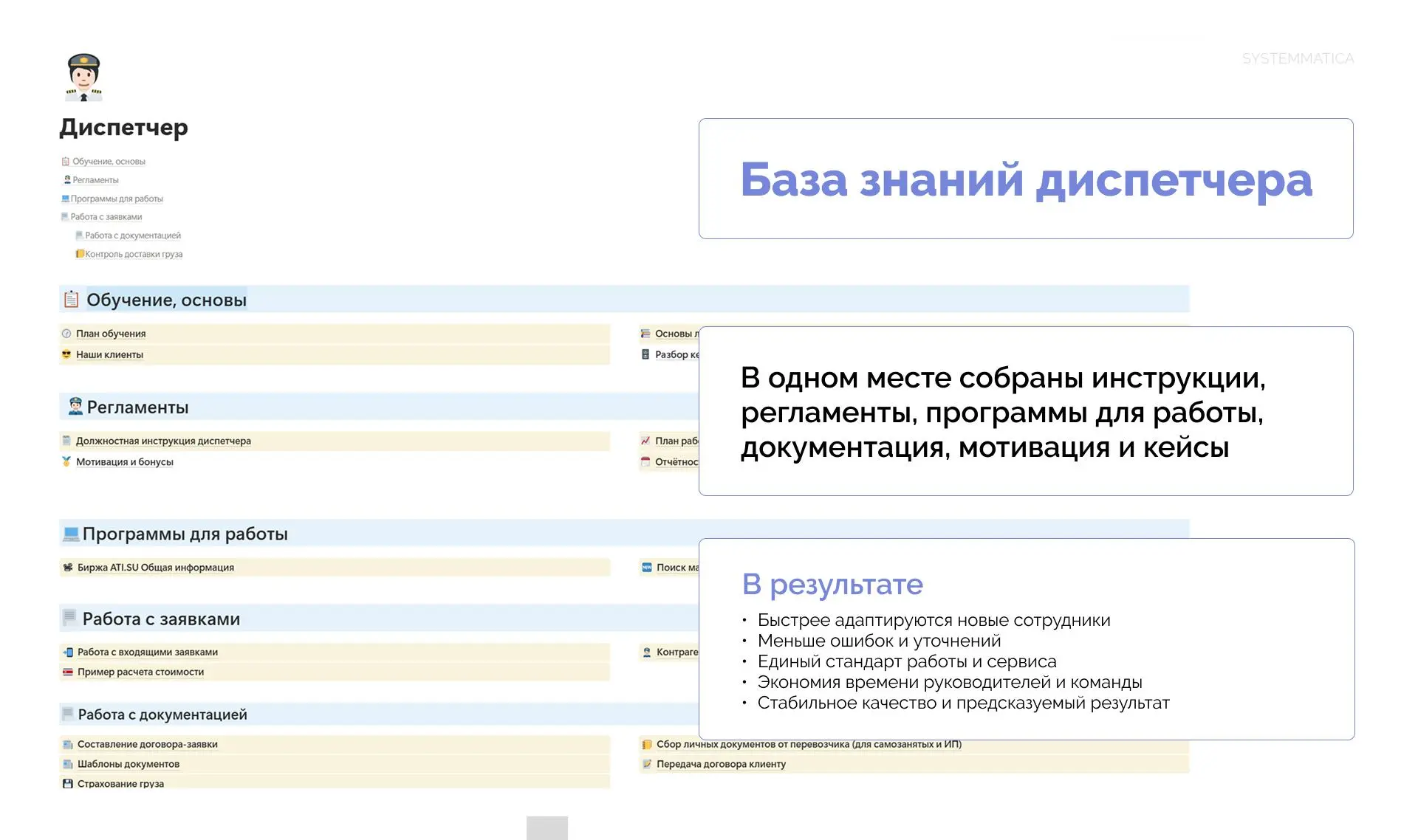Image resolution: width=1418 pixels, height=840 pixels.
Task: Open the 'Обучение, основы' table of contents link
Action: tap(109, 162)
